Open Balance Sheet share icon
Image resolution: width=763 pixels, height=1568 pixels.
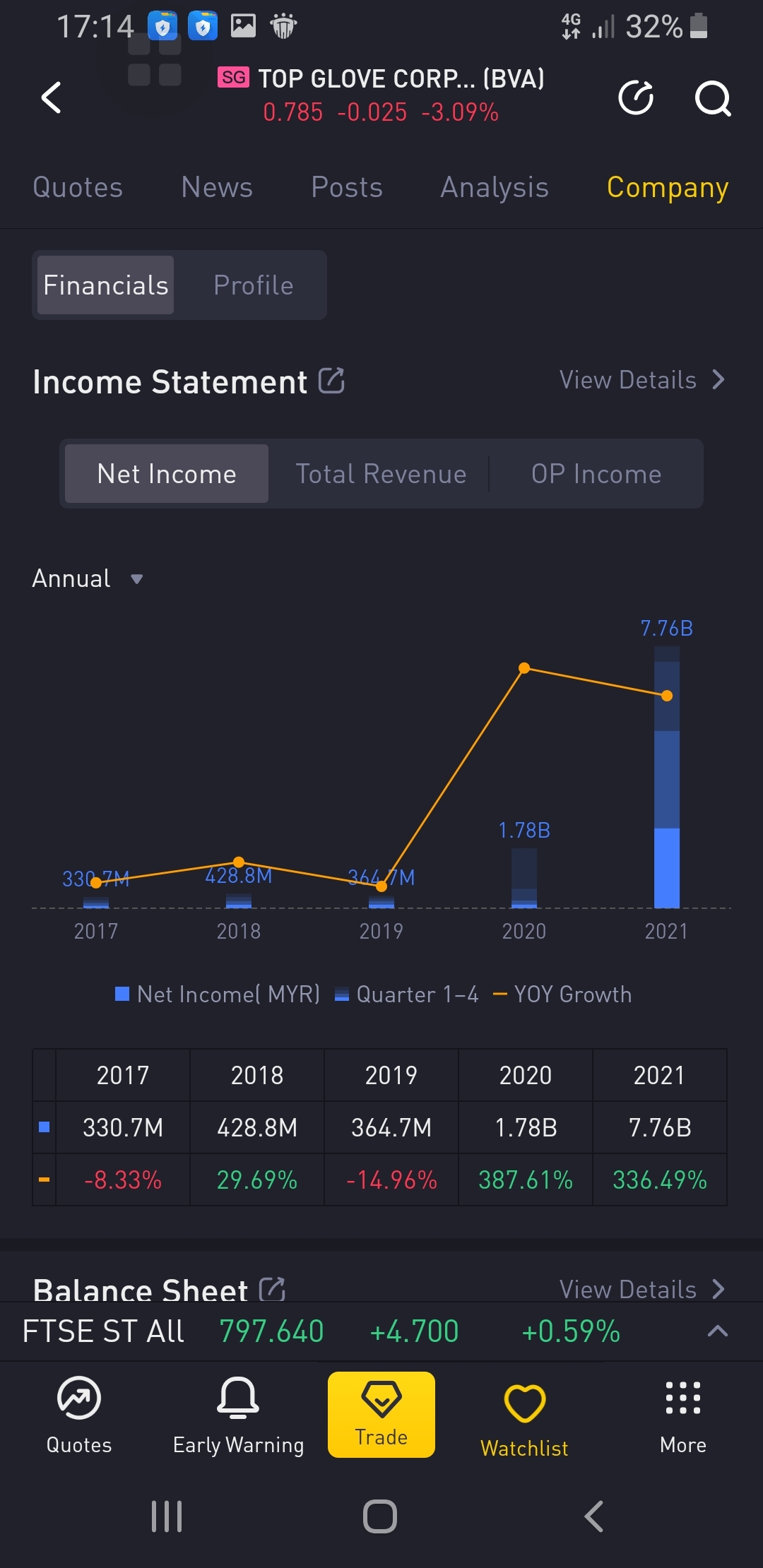pyautogui.click(x=272, y=1289)
